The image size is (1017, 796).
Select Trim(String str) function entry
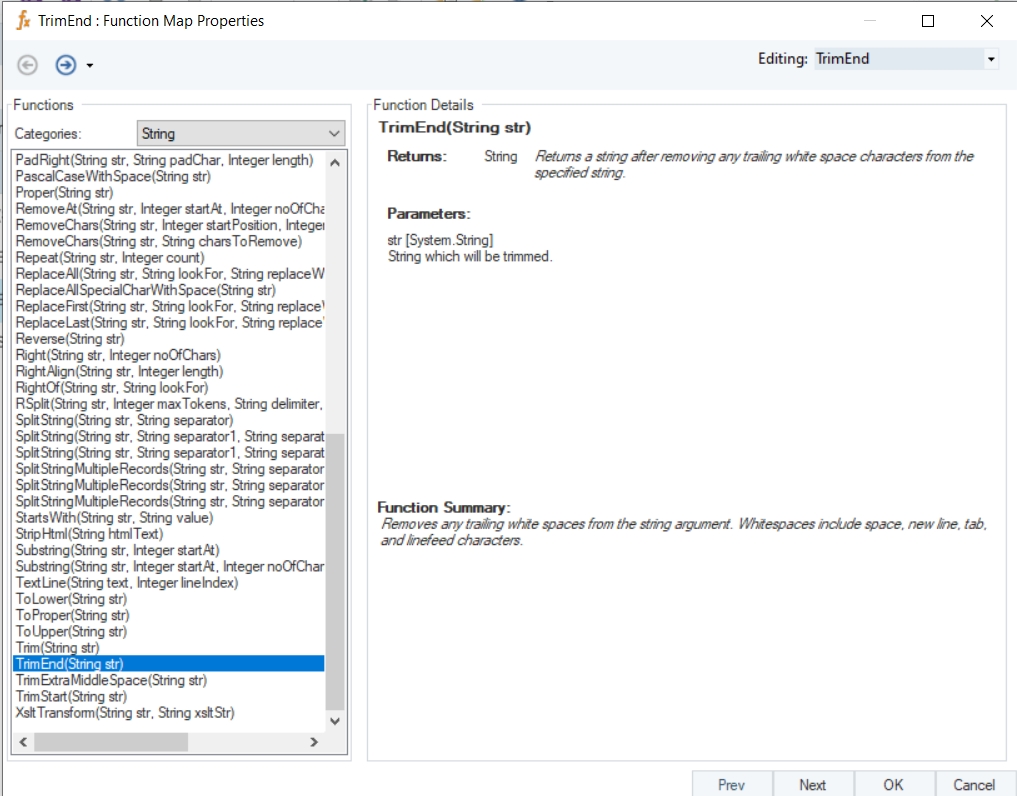click(57, 648)
